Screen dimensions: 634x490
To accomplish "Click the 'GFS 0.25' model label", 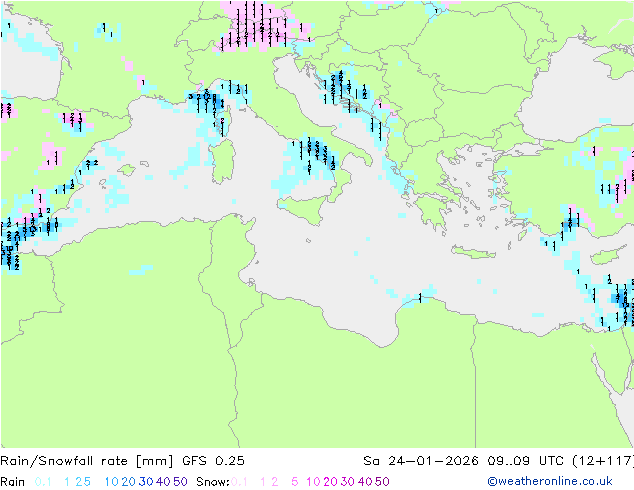I will 213,460.
